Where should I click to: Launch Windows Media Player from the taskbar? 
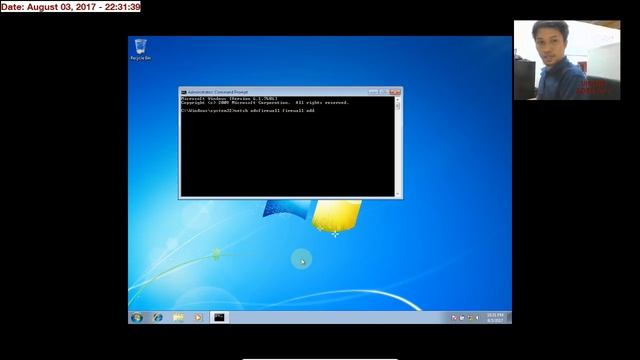coord(198,317)
